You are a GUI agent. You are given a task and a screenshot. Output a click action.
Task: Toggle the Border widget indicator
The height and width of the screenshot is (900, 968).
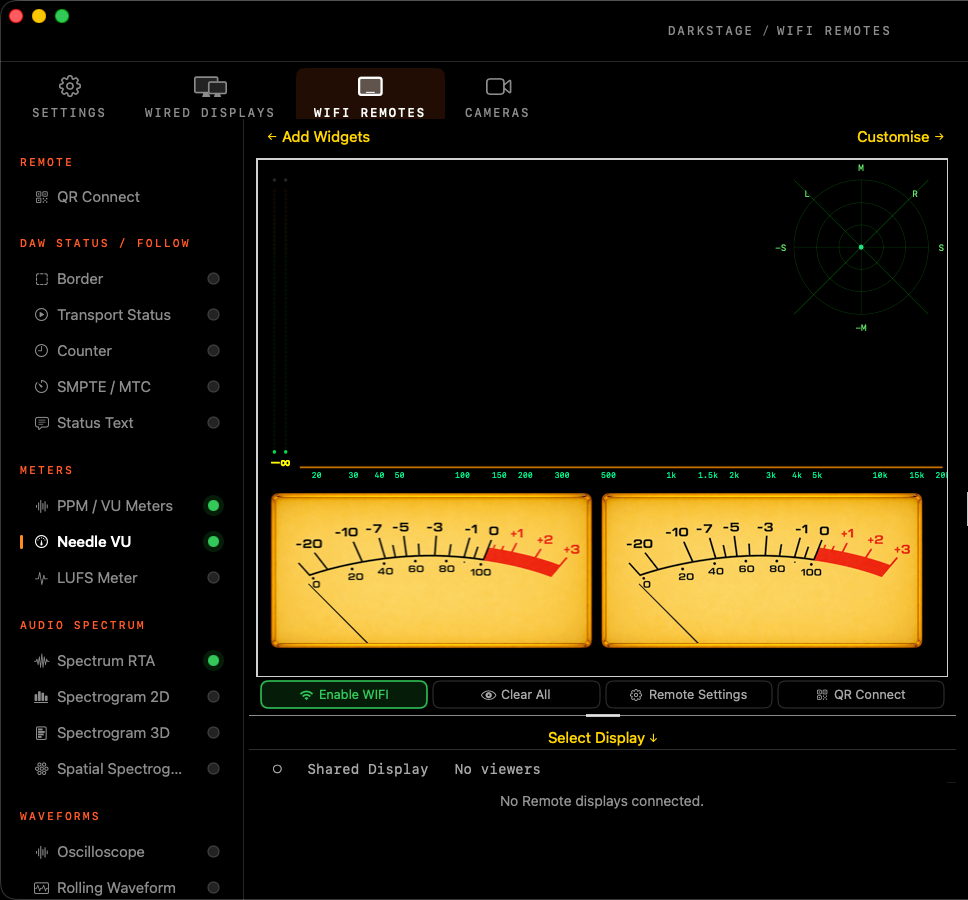(x=214, y=279)
